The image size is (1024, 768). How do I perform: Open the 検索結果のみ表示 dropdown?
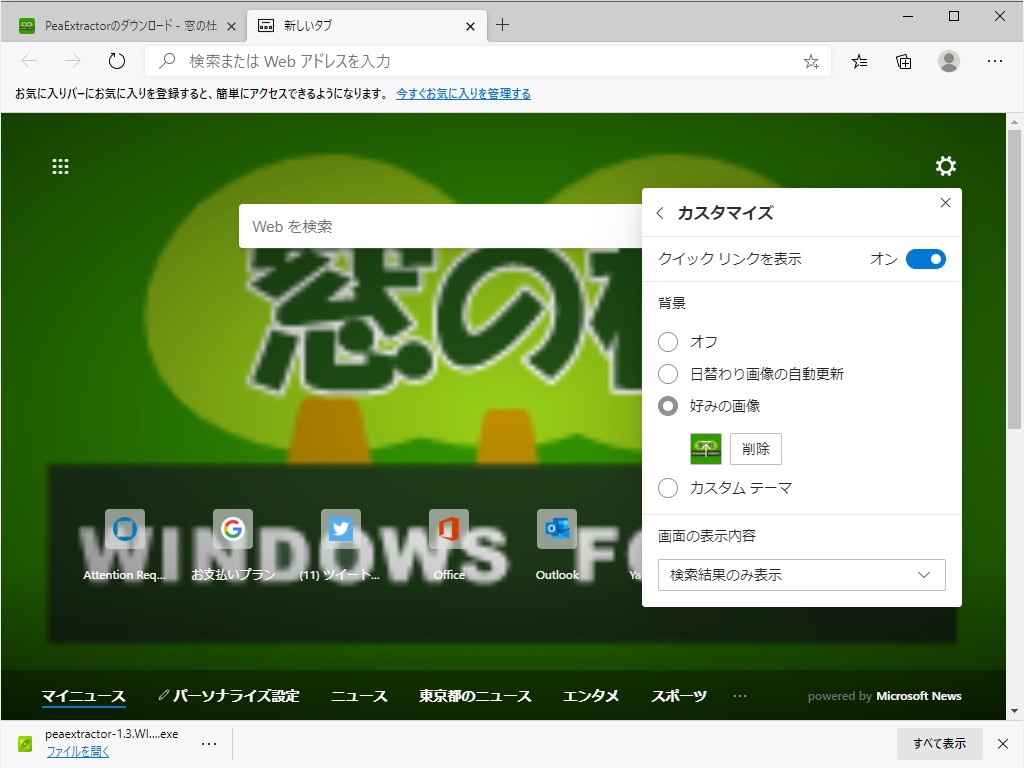800,575
